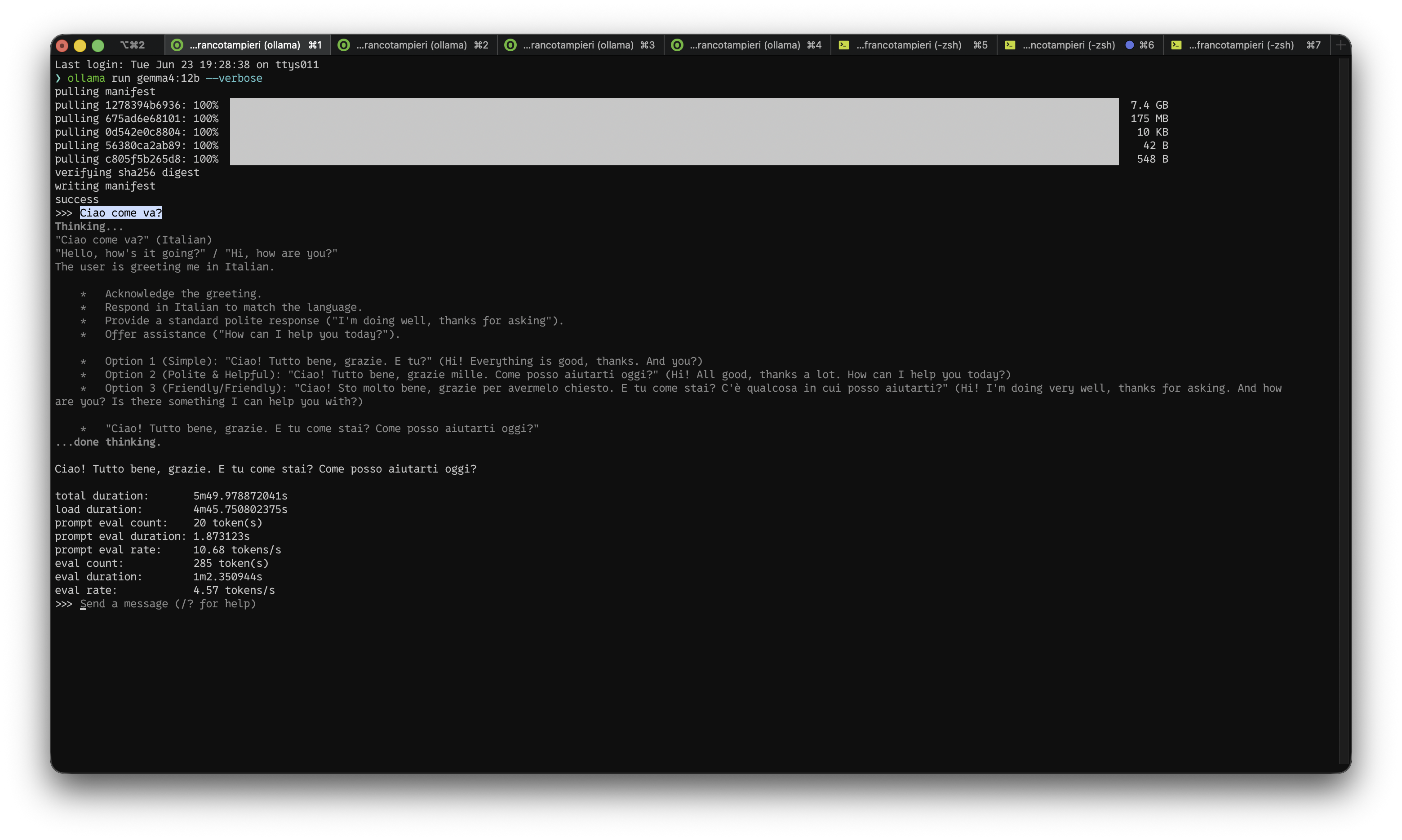Click the '...done thinking.' line
This screenshot has width=1402, height=840.
[108, 442]
